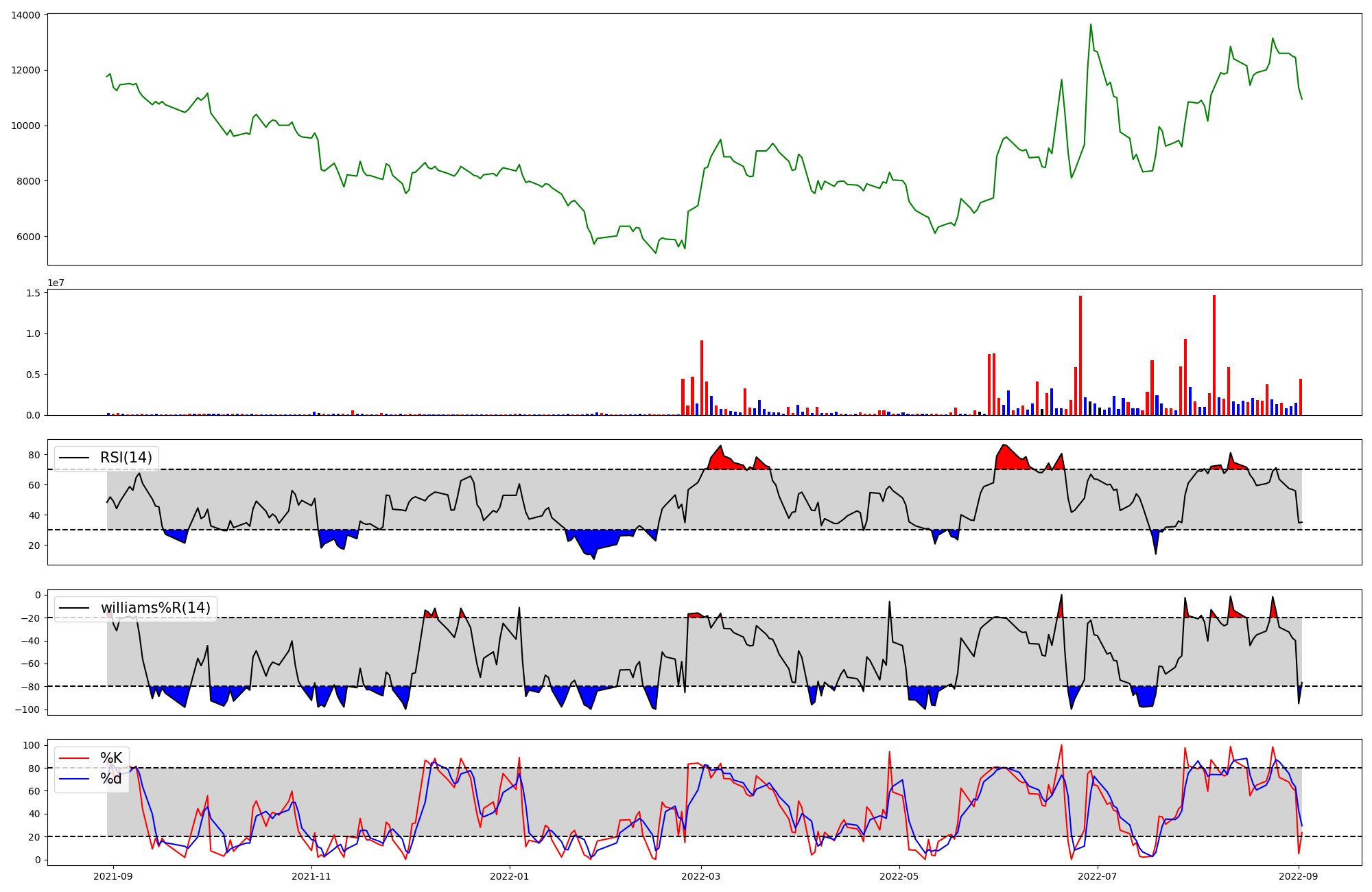The width and height of the screenshot is (1372, 892).
Task: Click the 14000 price axis label
Action: 25,15
